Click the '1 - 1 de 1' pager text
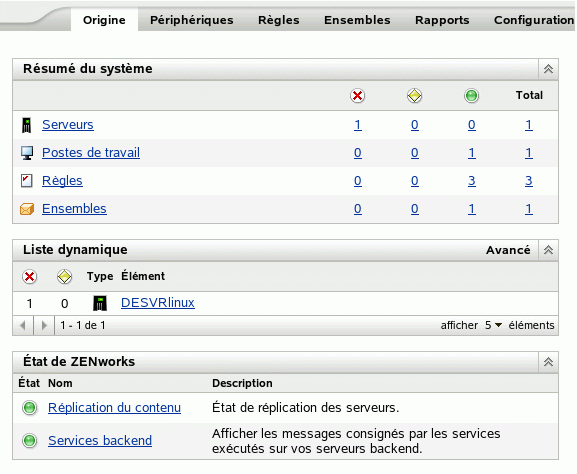The image size is (577, 474). pos(83,325)
